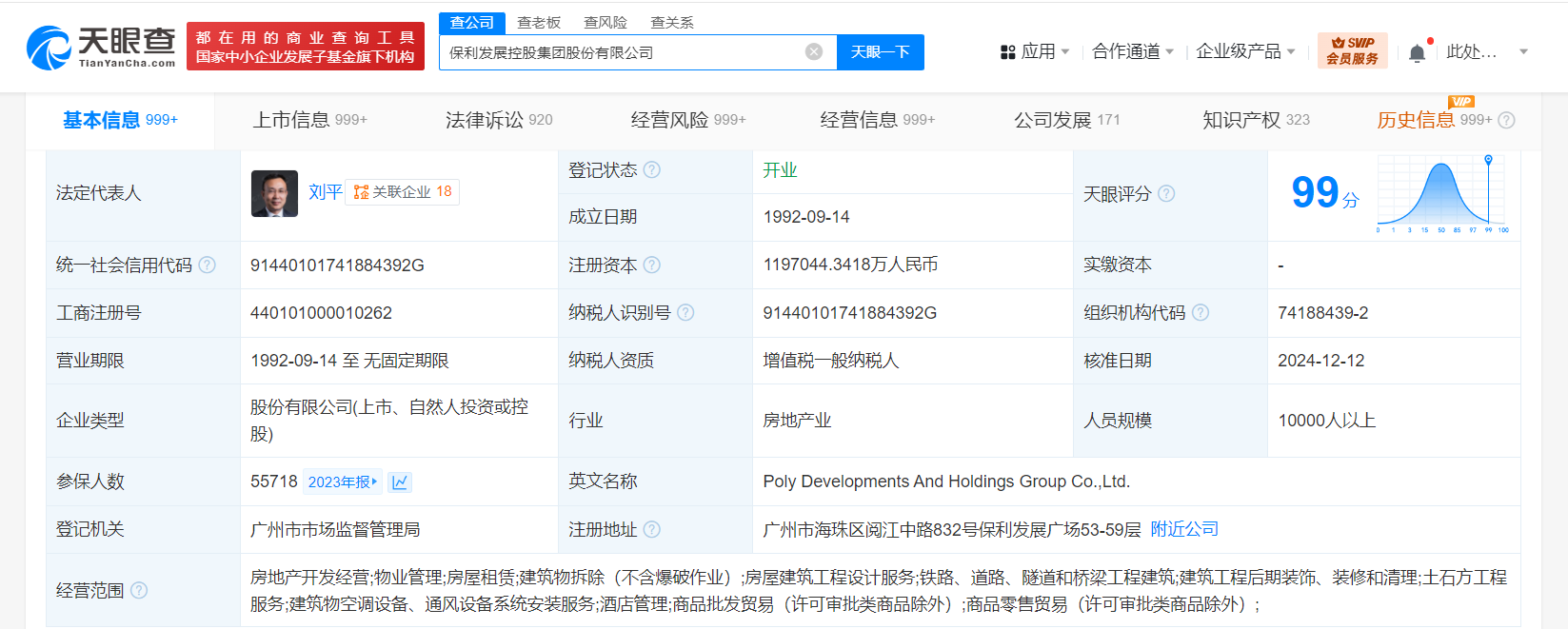Image resolution: width=1568 pixels, height=629 pixels.
Task: Click help icon next to 登记状态
Action: (x=652, y=170)
